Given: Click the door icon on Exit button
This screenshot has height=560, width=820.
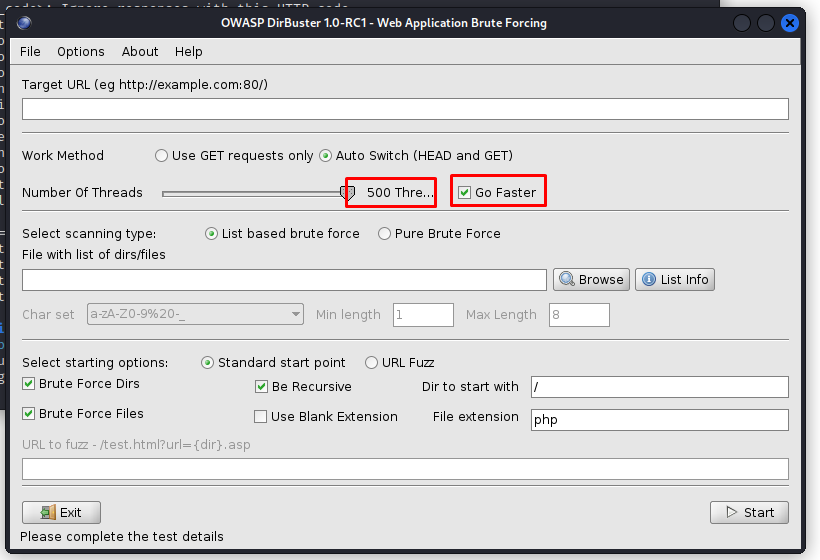Looking at the screenshot, I should coord(48,512).
